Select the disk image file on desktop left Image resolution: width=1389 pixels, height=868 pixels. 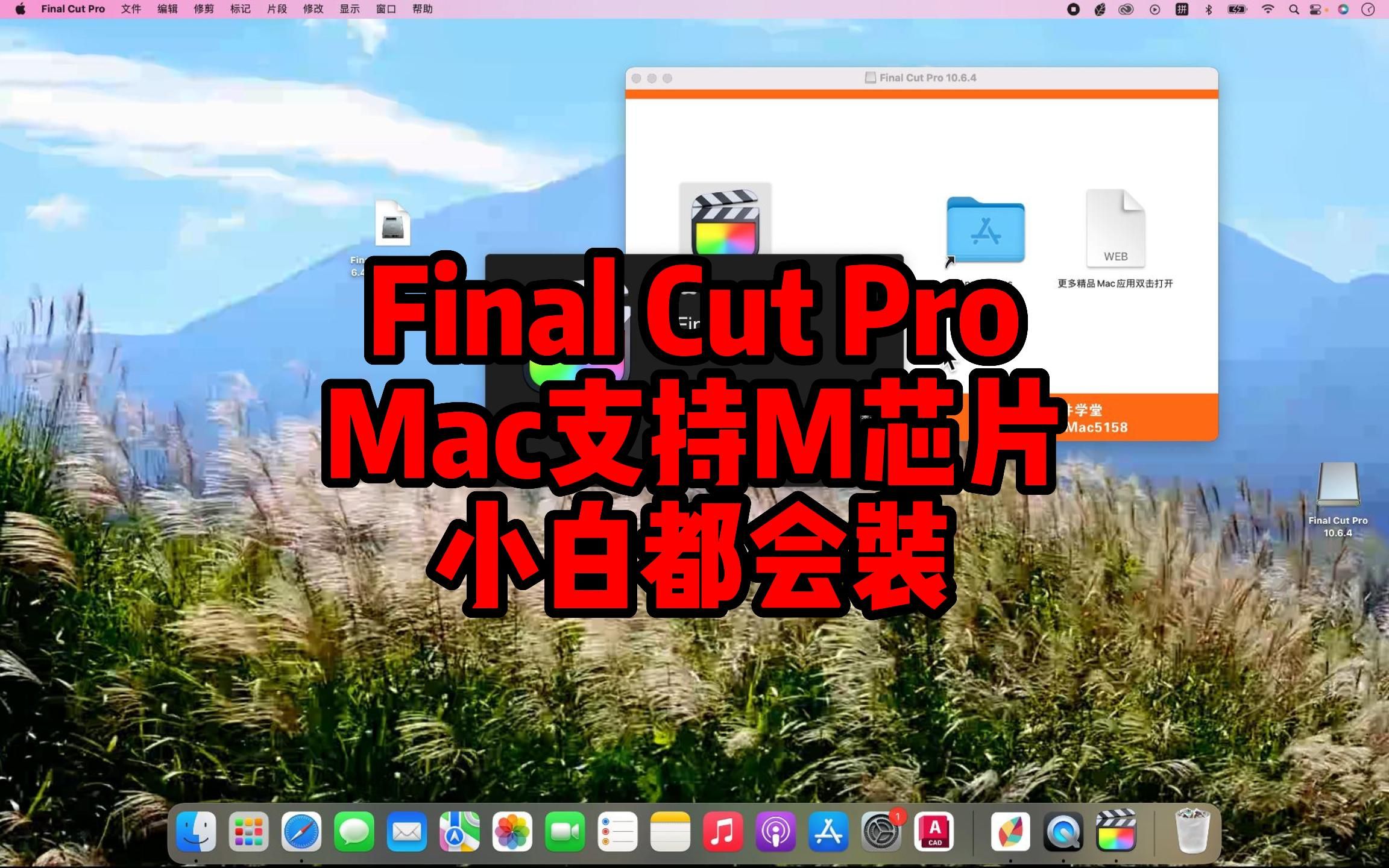click(x=392, y=223)
